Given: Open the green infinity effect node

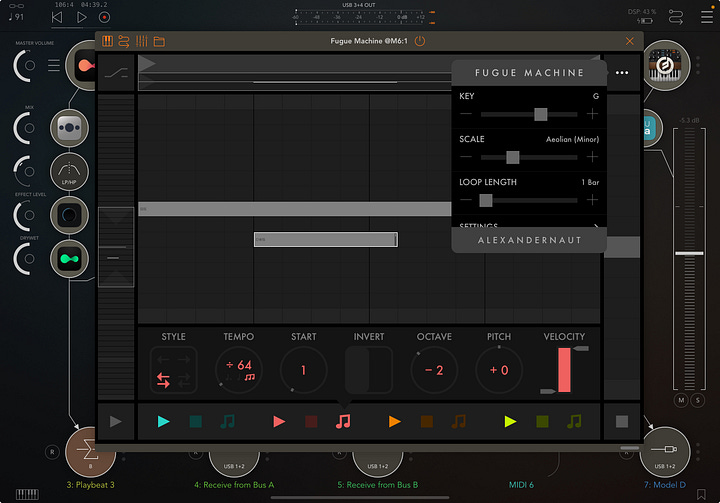Looking at the screenshot, I should pos(69,259).
